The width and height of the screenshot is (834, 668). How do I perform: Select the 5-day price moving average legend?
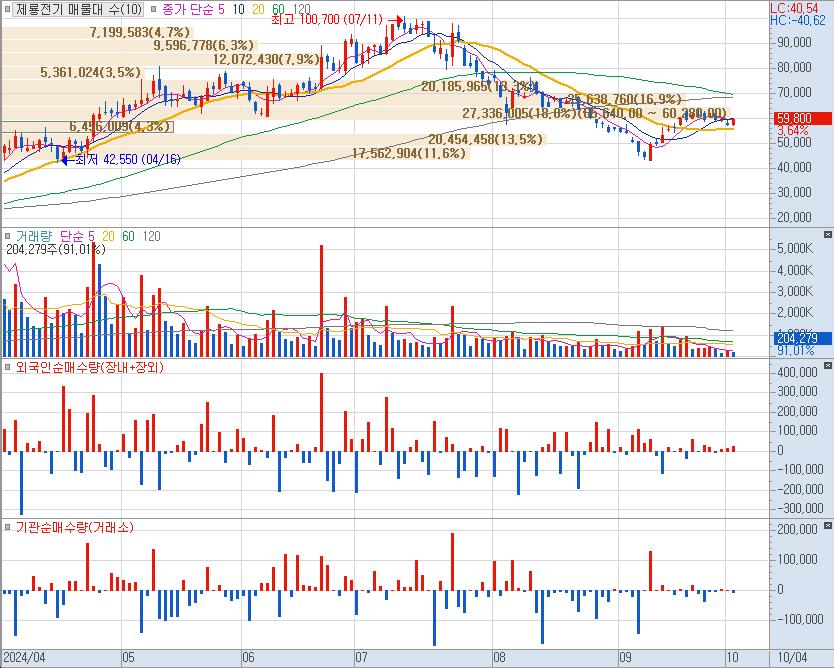pyautogui.click(x=222, y=9)
